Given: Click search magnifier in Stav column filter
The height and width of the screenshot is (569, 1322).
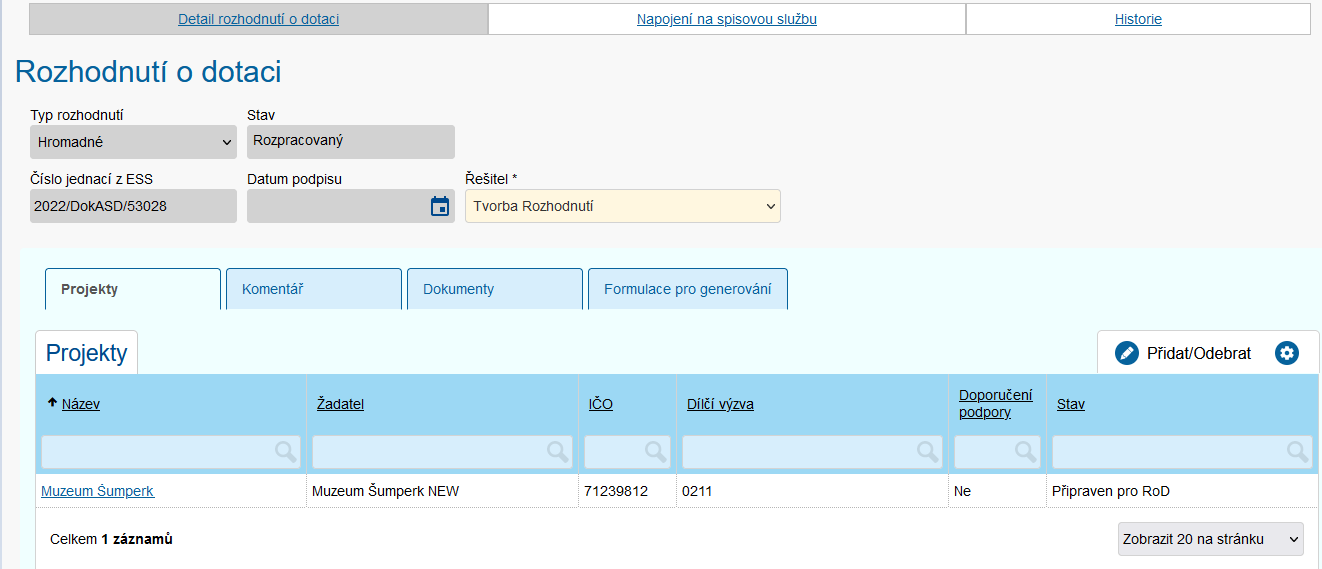Looking at the screenshot, I should tap(1298, 452).
